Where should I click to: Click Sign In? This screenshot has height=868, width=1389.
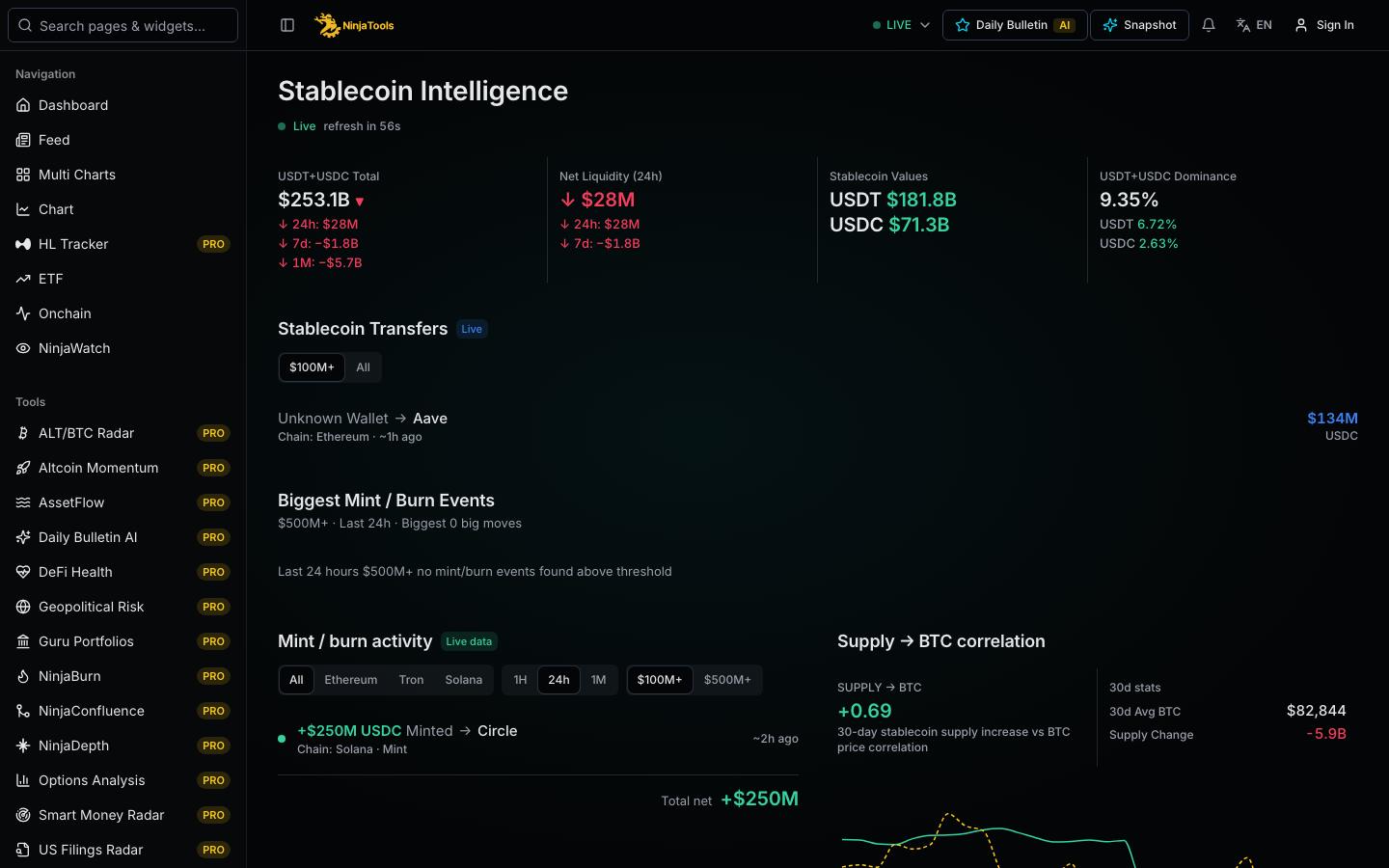point(1324,25)
